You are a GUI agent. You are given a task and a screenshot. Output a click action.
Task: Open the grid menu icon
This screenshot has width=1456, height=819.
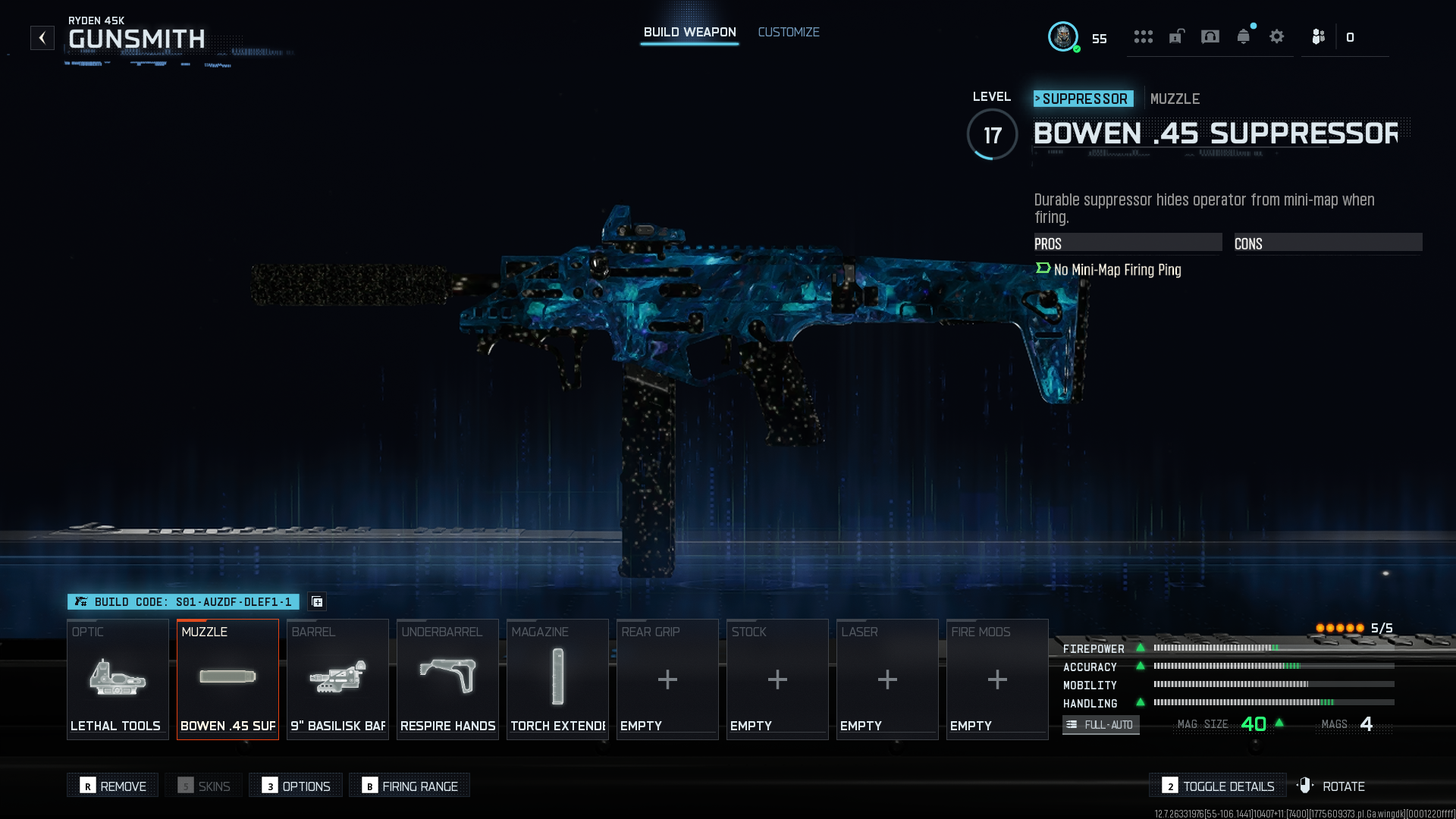(1143, 36)
